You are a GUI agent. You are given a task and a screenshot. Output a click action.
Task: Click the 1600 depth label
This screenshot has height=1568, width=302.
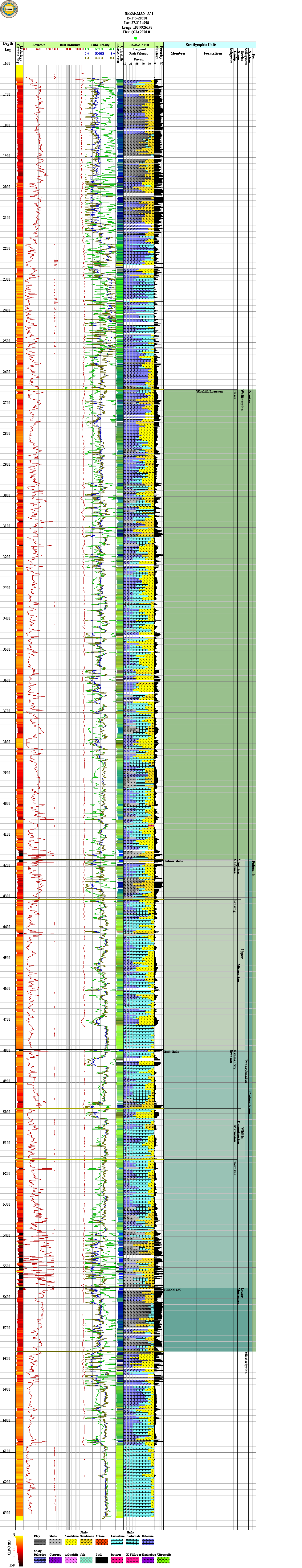point(7,63)
